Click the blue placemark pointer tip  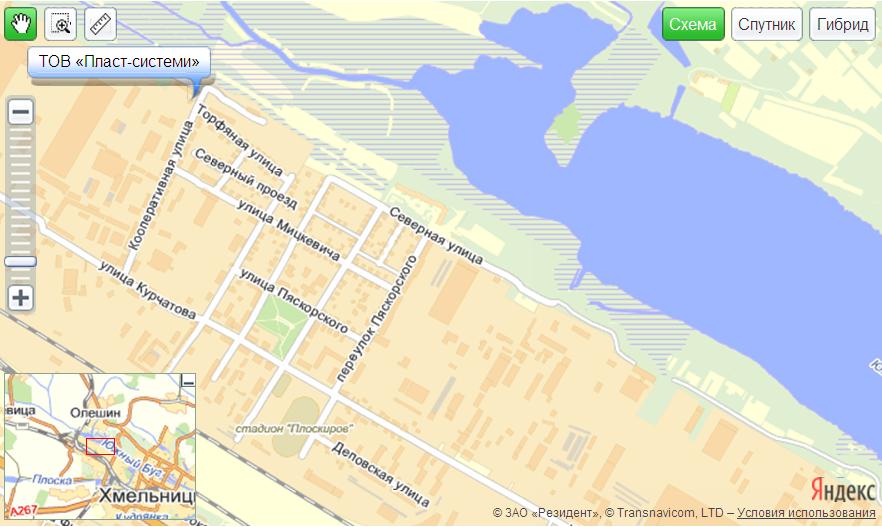(196, 96)
